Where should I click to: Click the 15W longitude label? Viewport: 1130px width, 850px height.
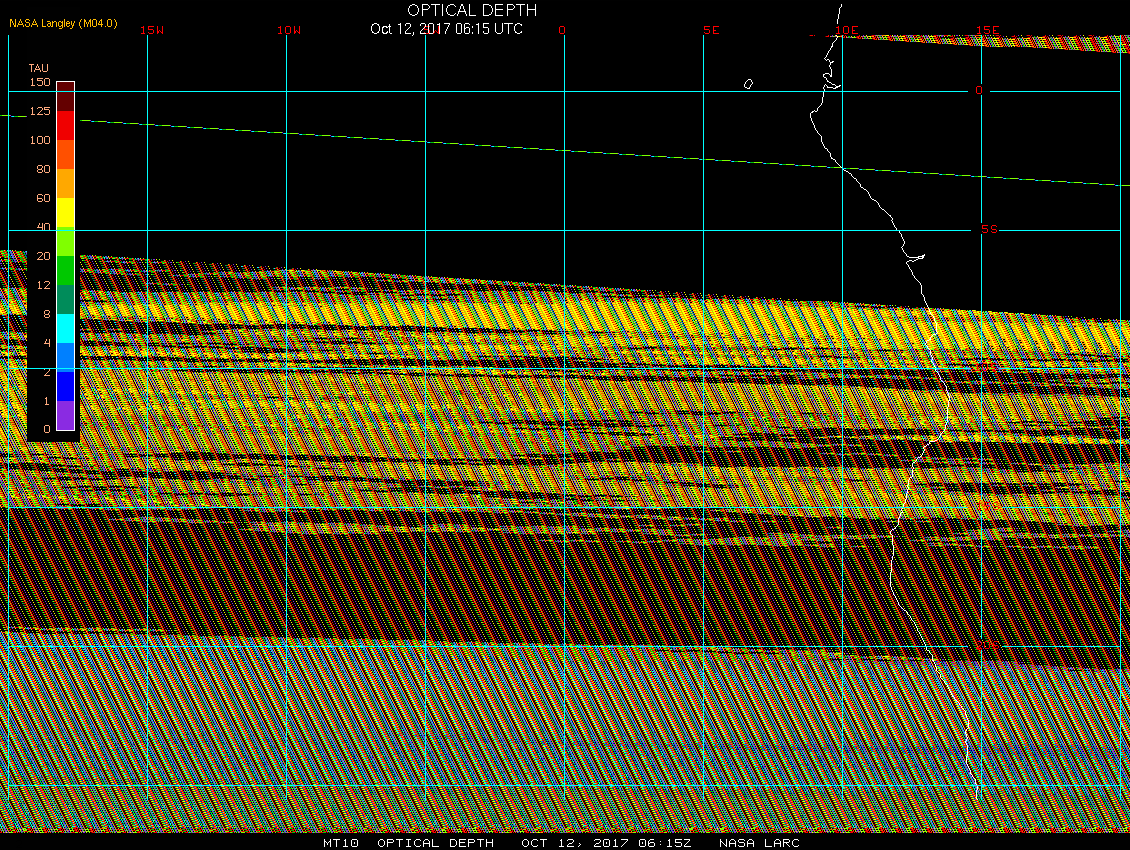(152, 30)
